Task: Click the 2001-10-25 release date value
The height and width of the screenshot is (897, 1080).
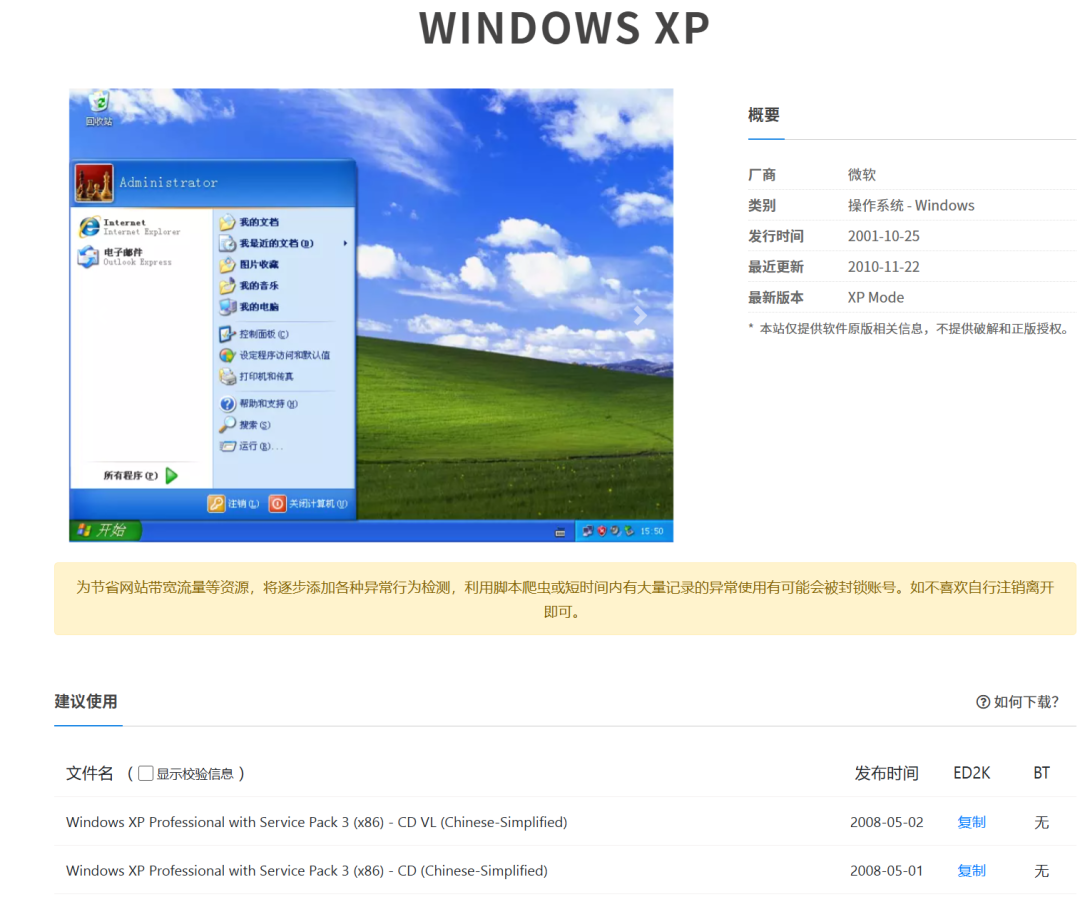Action: [884, 236]
